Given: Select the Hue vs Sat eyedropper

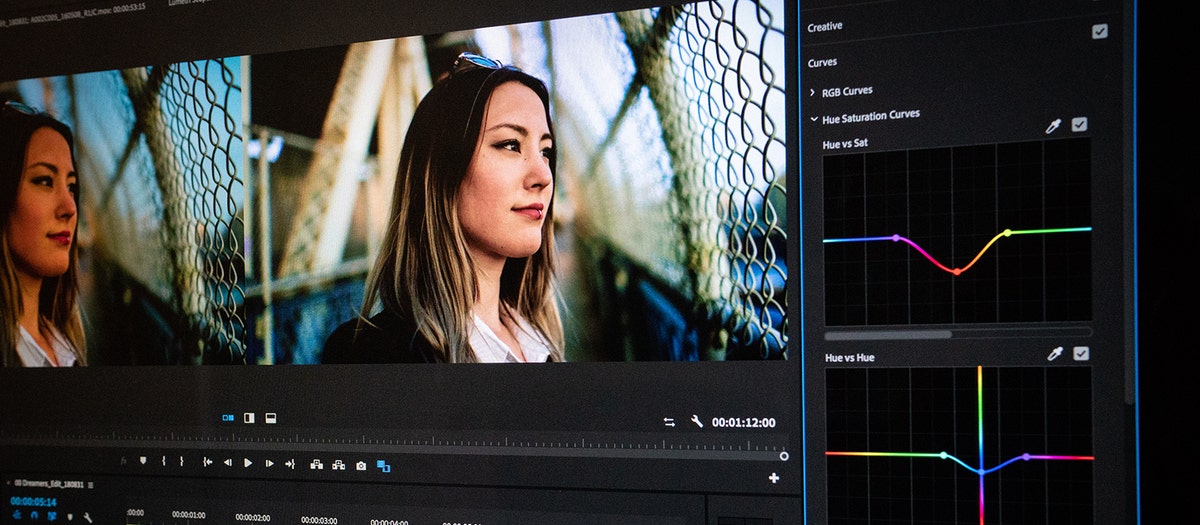Looking at the screenshot, I should point(1053,125).
